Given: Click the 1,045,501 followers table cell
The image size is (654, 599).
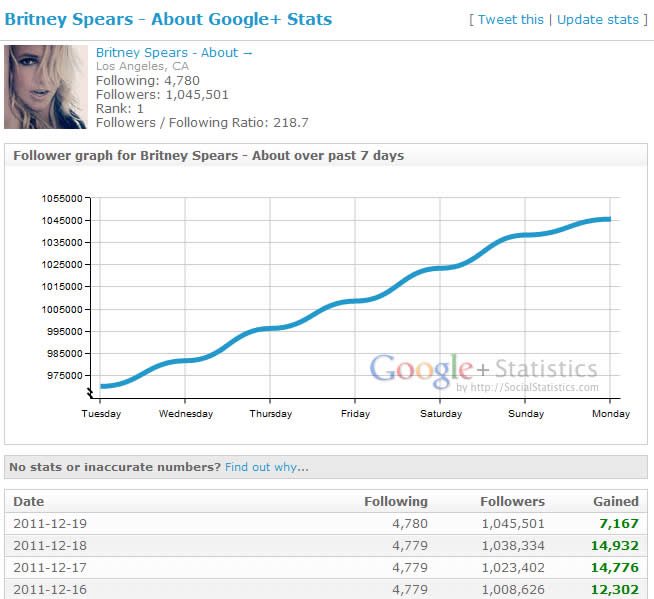Looking at the screenshot, I should [513, 523].
